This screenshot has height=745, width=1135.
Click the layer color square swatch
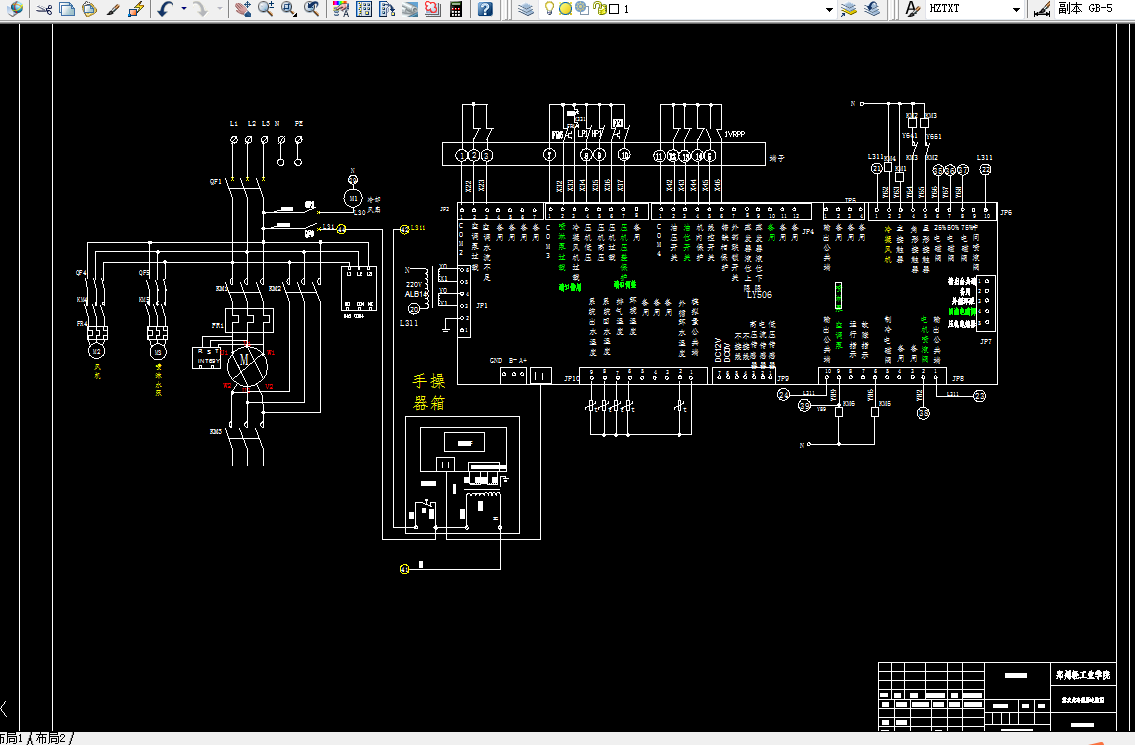pyautogui.click(x=614, y=9)
